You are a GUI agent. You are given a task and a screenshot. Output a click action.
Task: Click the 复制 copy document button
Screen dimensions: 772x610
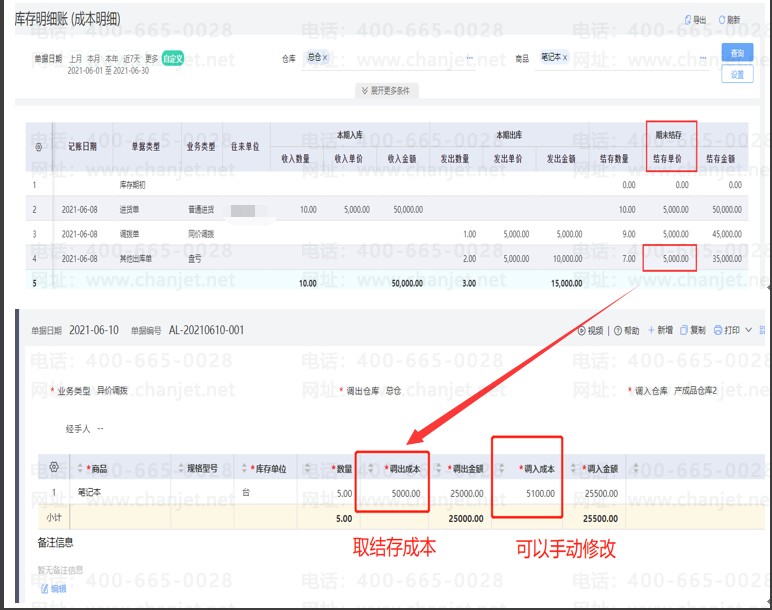693,330
